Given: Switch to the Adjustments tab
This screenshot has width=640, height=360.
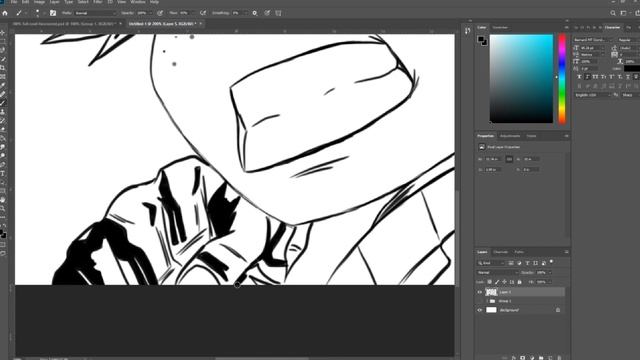Looking at the screenshot, I should (x=510, y=136).
